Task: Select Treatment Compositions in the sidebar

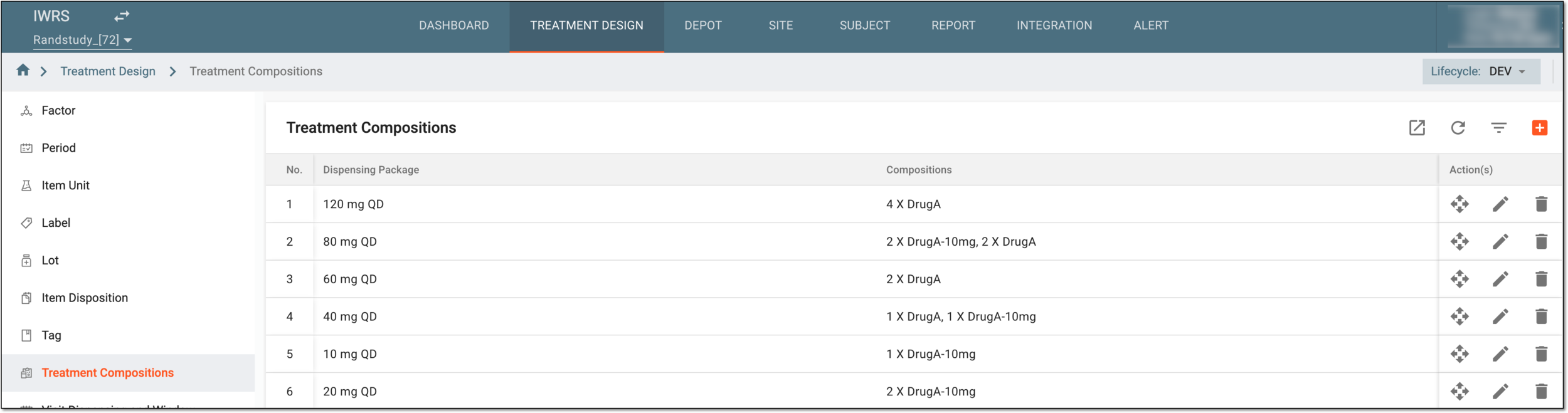Action: pos(128,373)
